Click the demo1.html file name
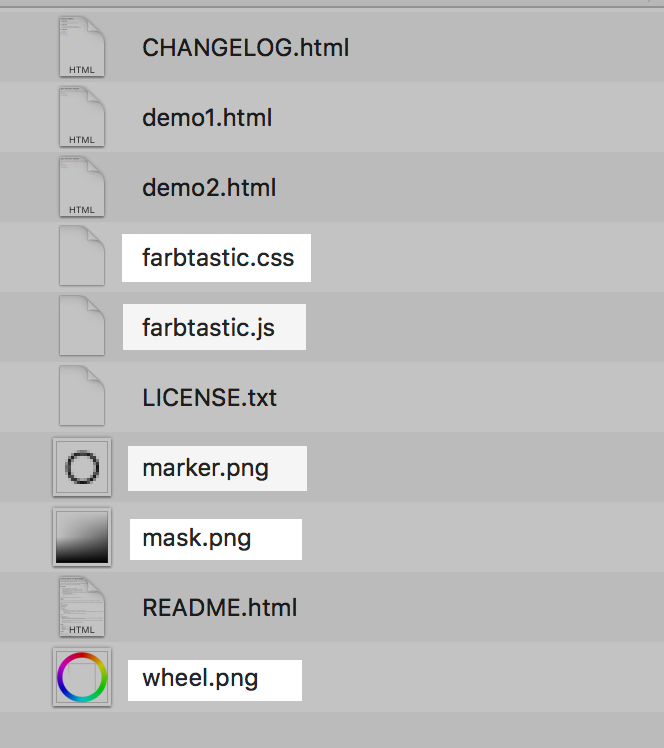The width and height of the screenshot is (664, 748). (x=207, y=118)
